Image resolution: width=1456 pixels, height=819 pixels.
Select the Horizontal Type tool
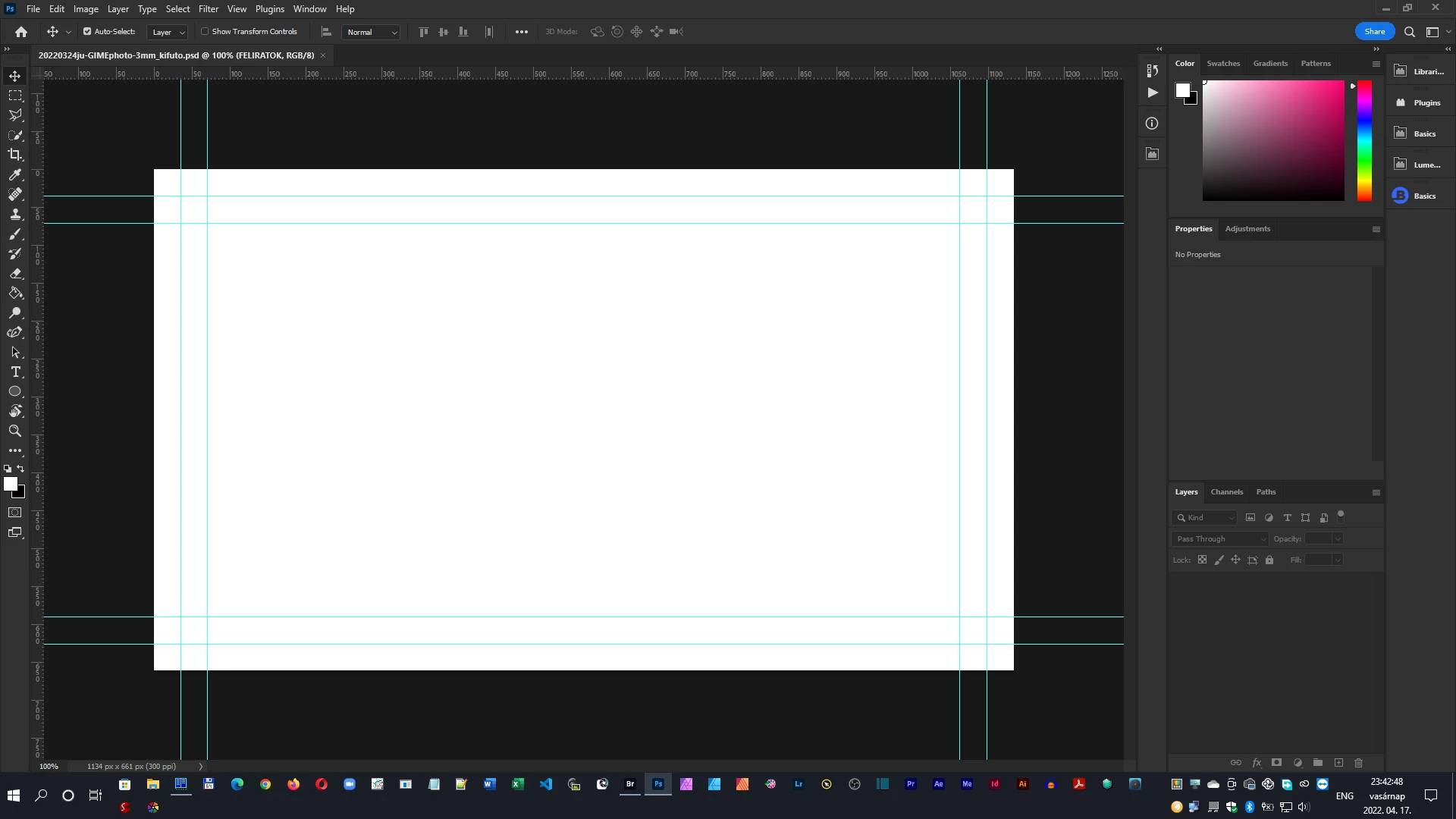(15, 372)
